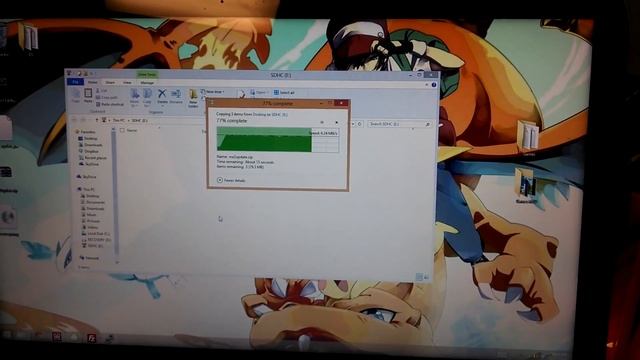Switch to the Home ribbon tab

(93, 82)
